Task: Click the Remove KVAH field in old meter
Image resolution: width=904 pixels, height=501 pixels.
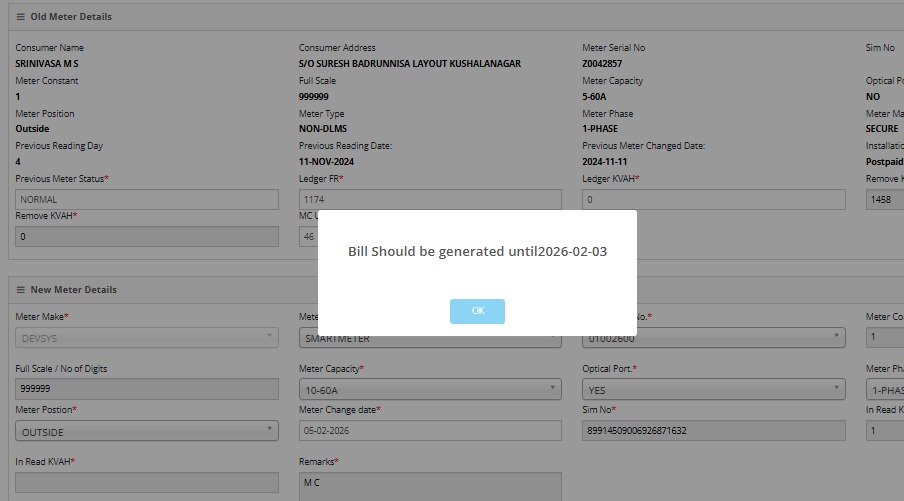Action: pos(147,236)
